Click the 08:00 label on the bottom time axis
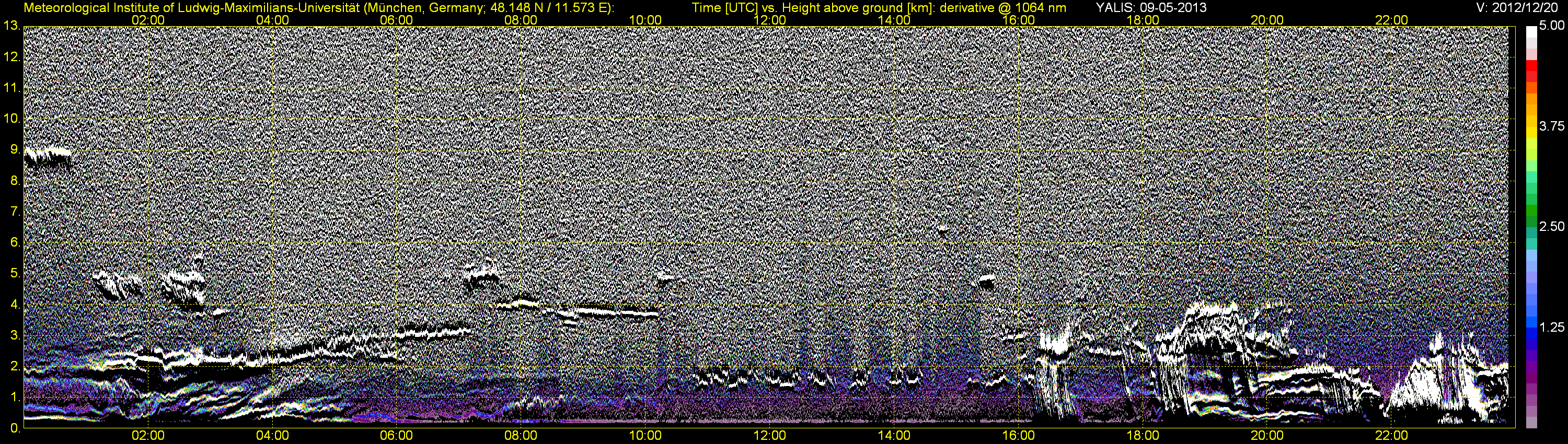Viewport: 1568px width, 444px height. point(521,436)
